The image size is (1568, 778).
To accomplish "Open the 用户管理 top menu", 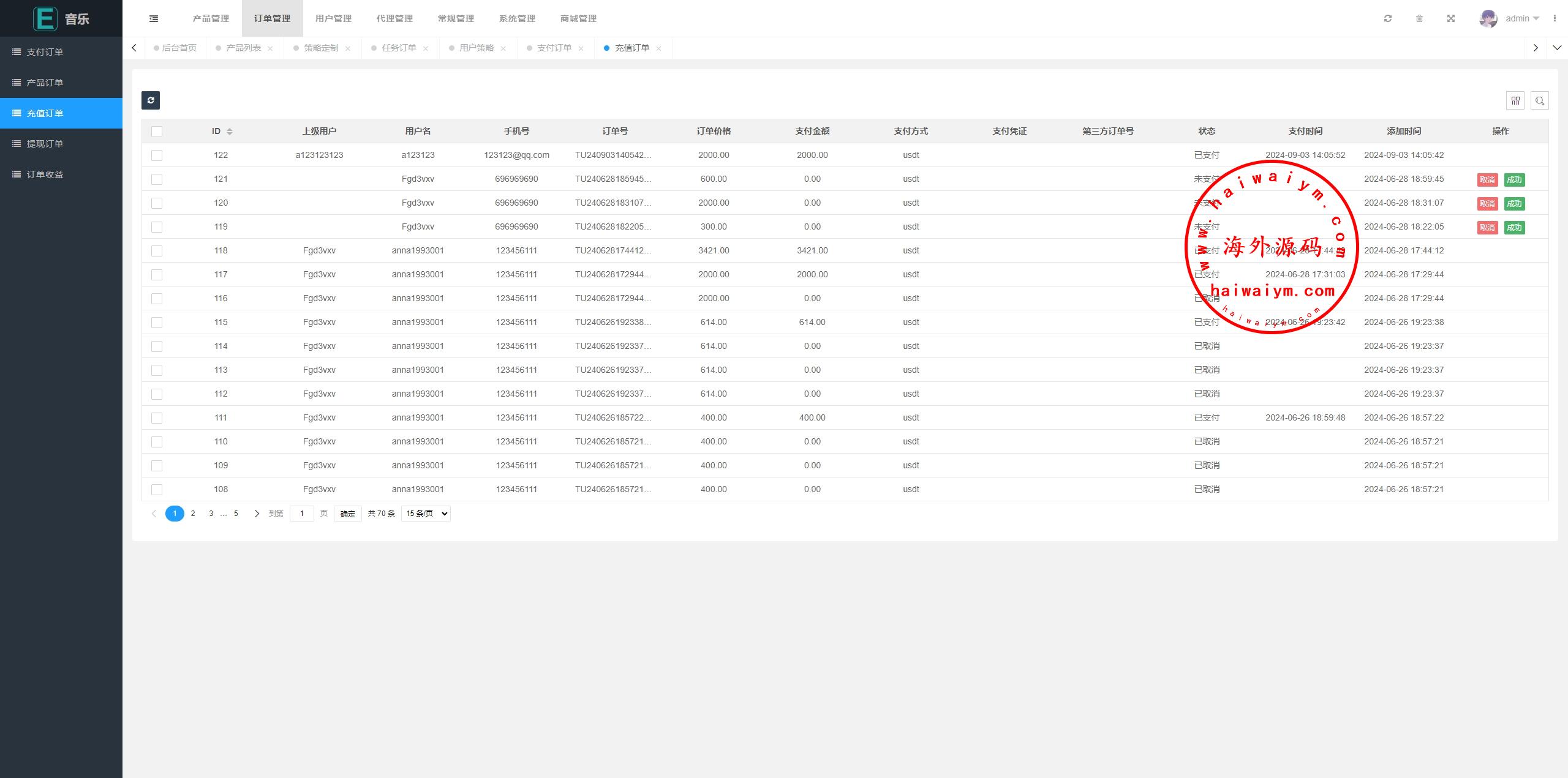I will (333, 18).
